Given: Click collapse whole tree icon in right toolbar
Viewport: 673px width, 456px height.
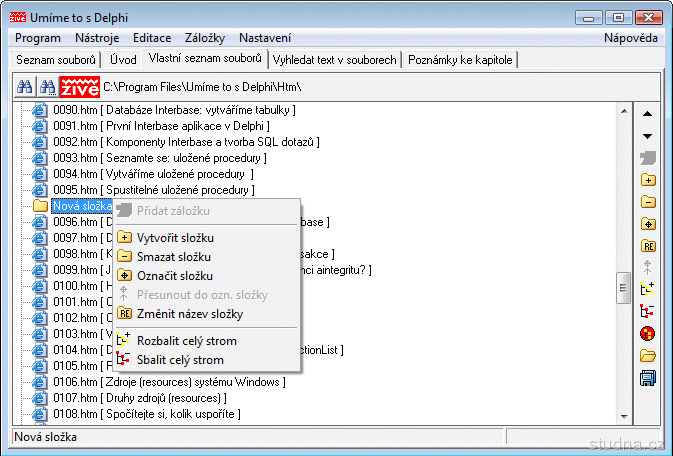Looking at the screenshot, I should [647, 311].
